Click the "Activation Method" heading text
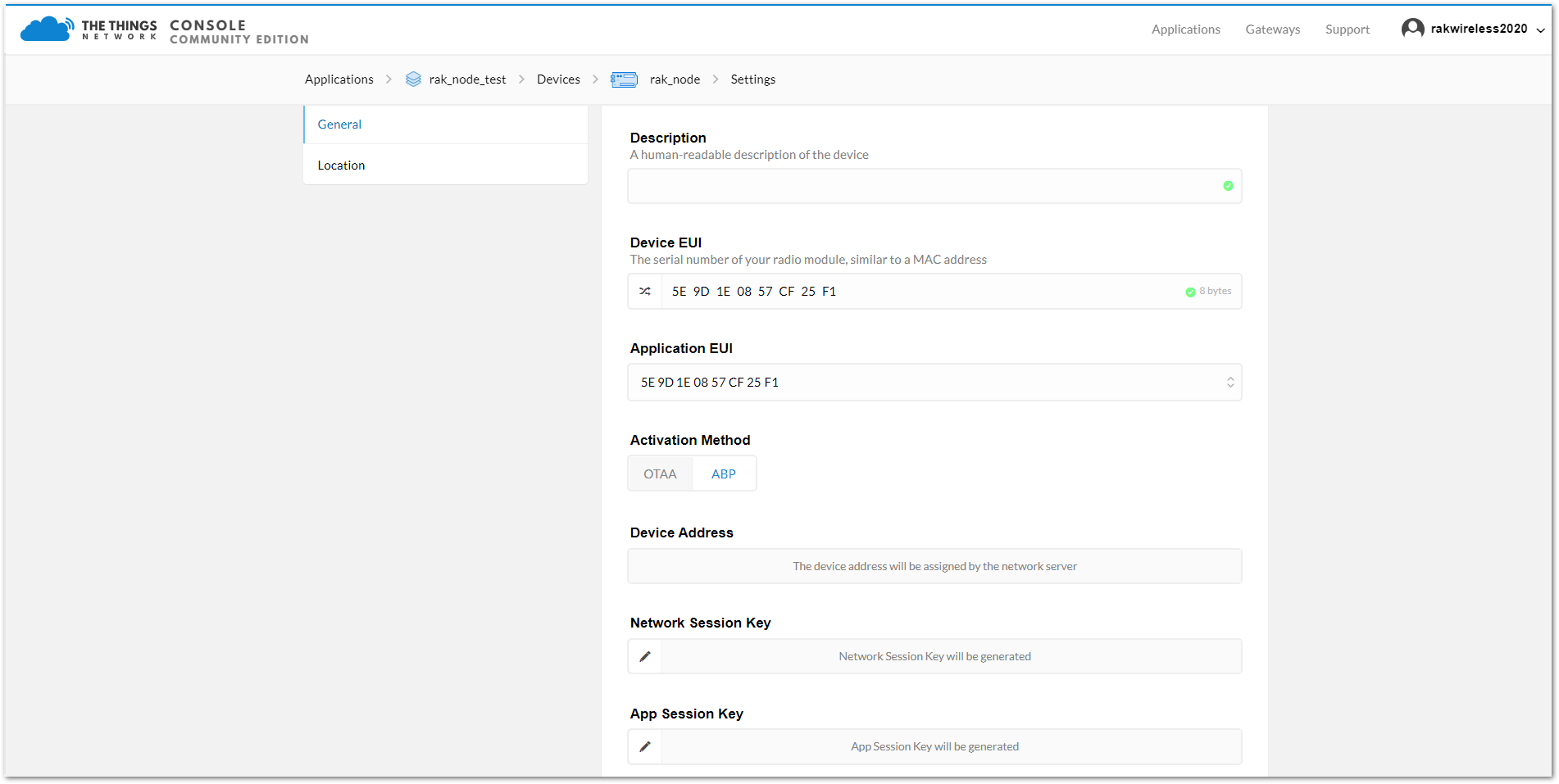1559x784 pixels. click(x=690, y=440)
